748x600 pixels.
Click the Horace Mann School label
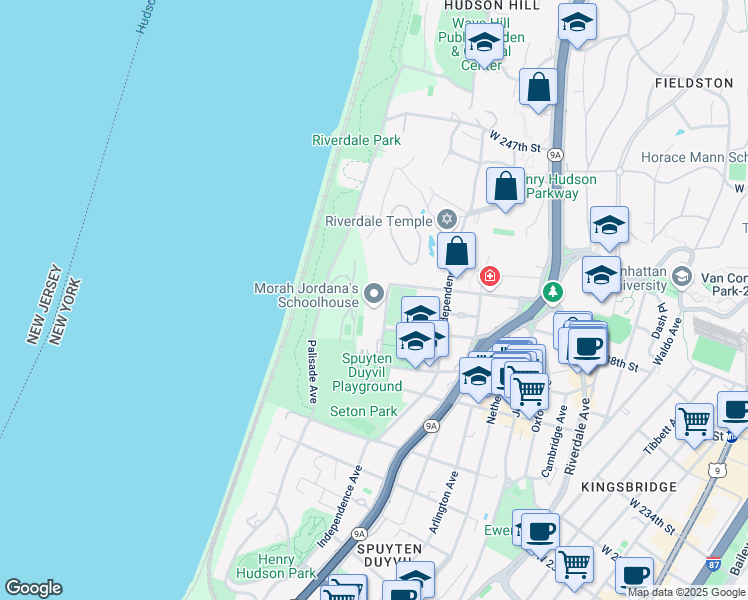(694, 157)
